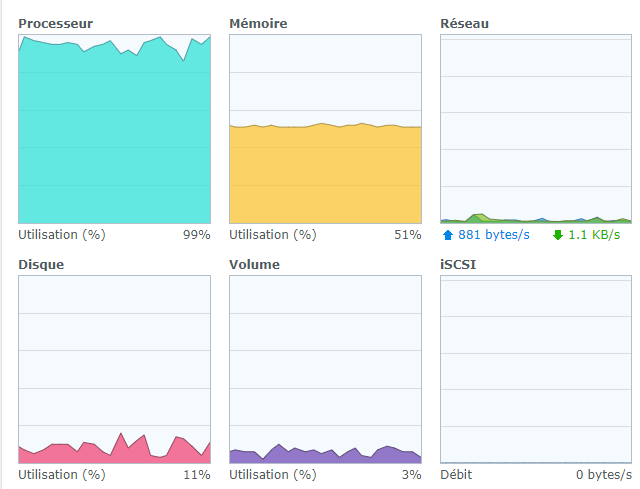Click the turquoise Processeur usage chart

tap(114, 130)
